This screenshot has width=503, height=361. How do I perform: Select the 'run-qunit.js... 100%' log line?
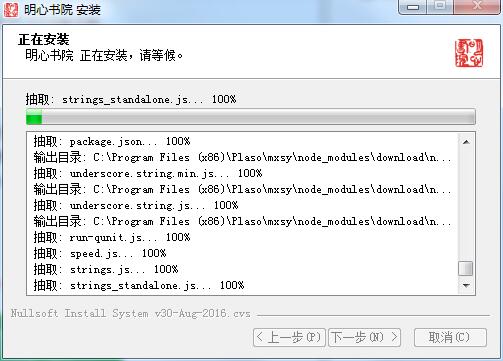coord(112,237)
